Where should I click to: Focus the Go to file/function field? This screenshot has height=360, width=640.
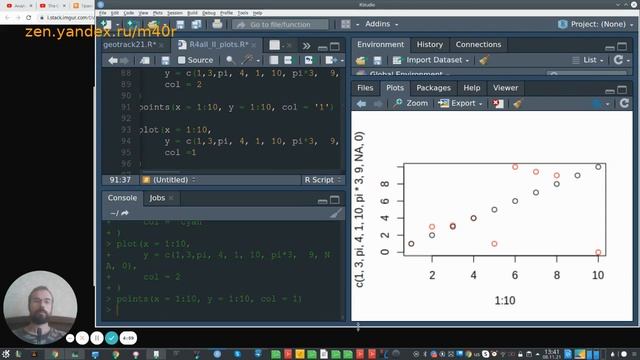click(280, 24)
